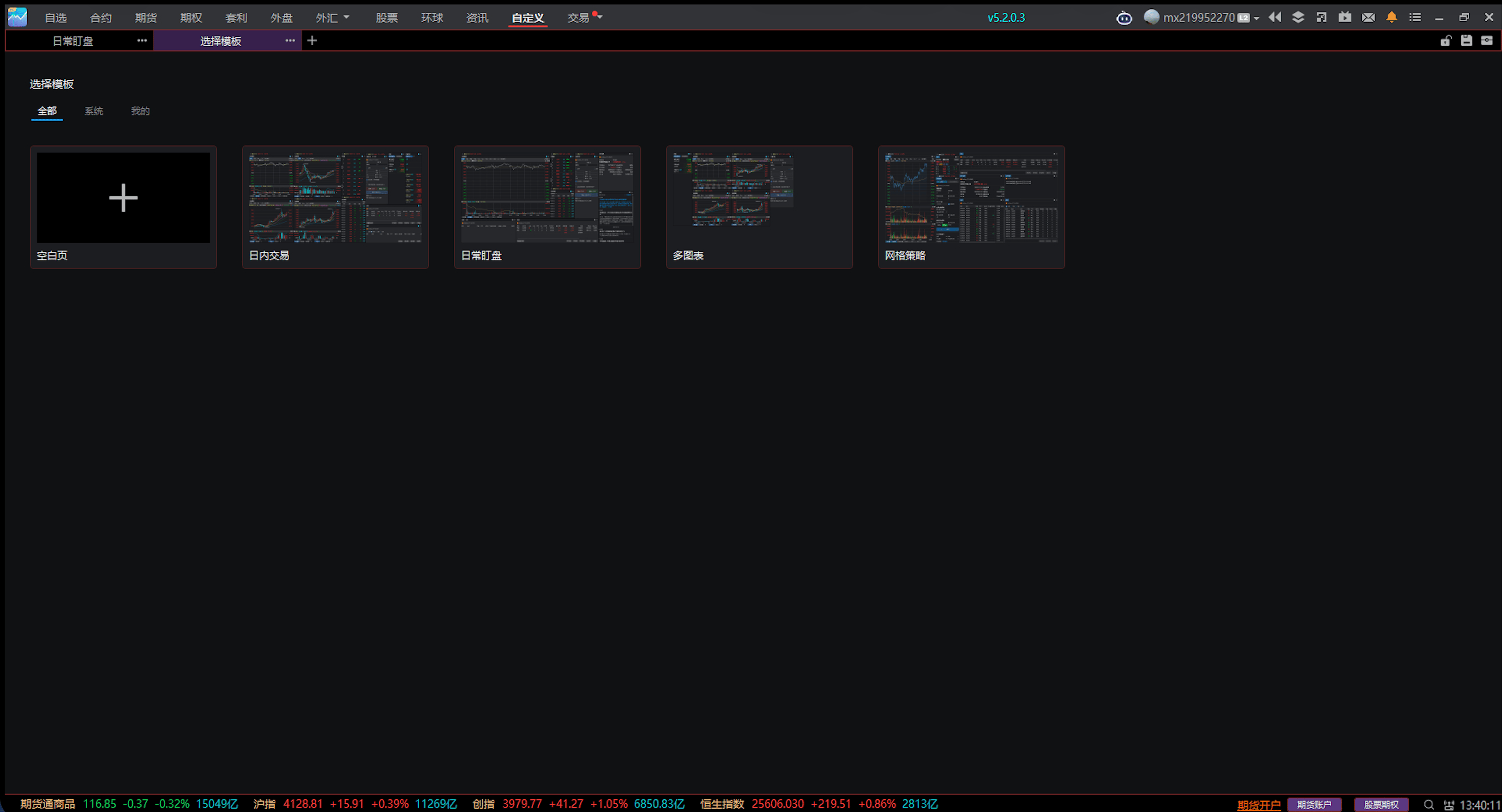The height and width of the screenshot is (812, 1502).
Task: Click the version label v5.2.0.3
Action: point(1006,18)
